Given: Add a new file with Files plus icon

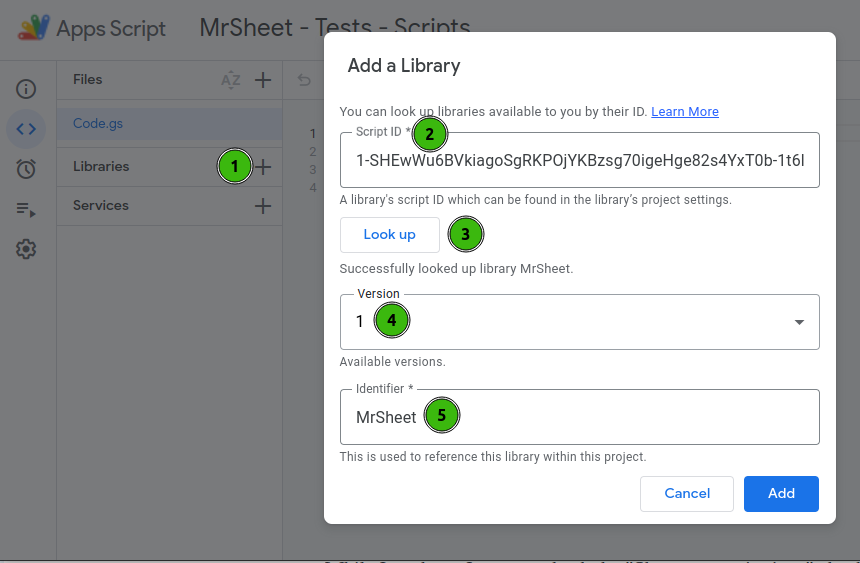Looking at the screenshot, I should (x=263, y=80).
